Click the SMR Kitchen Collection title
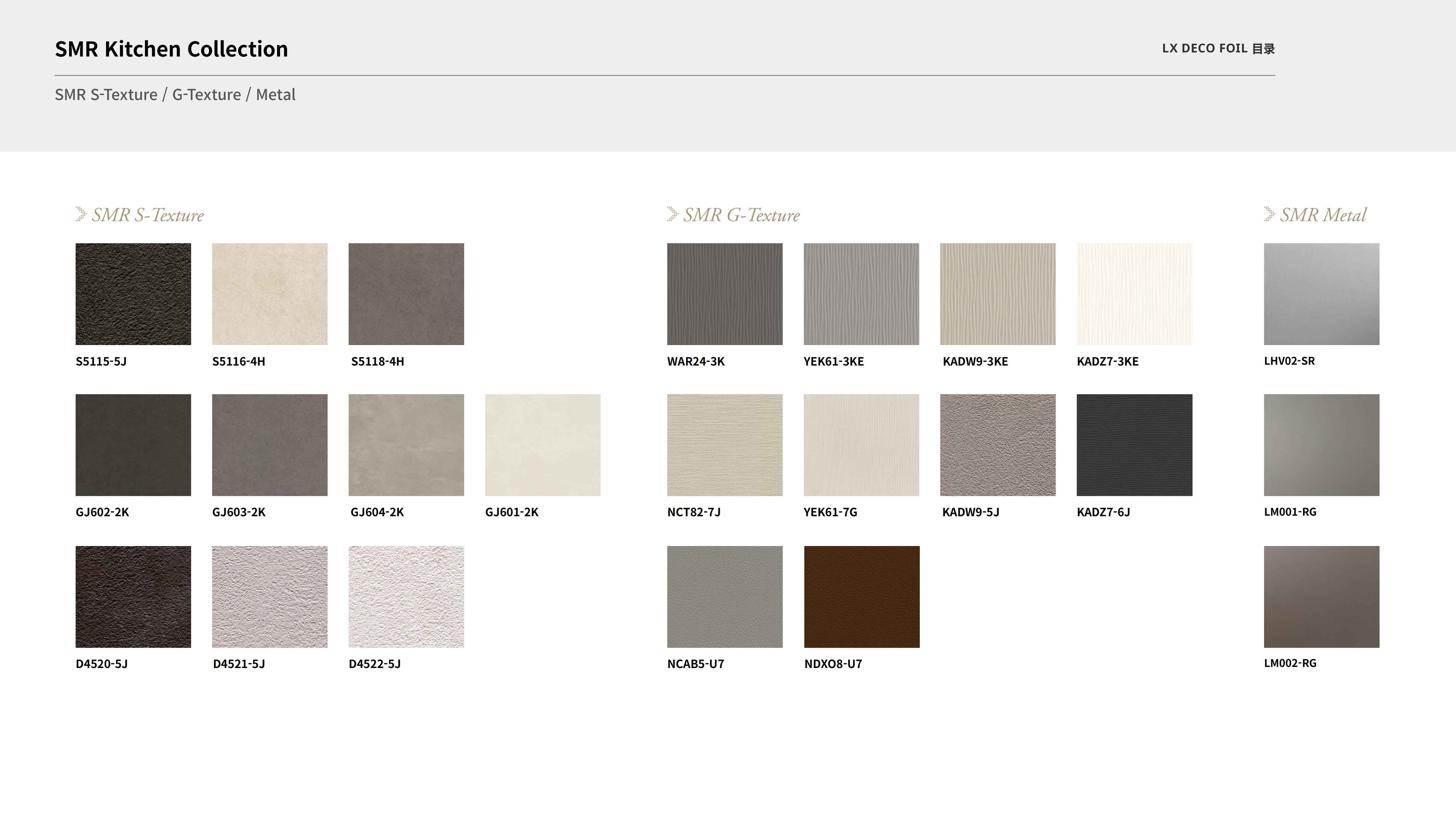The height and width of the screenshot is (819, 1456). 171,49
